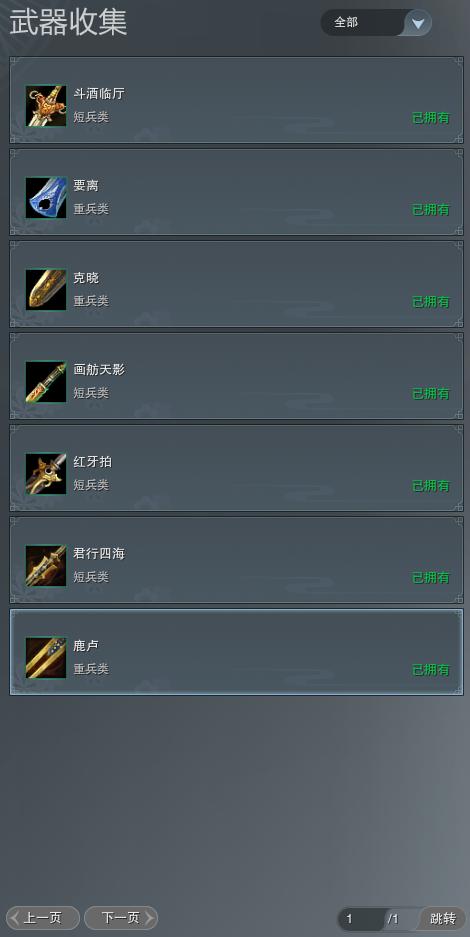Select the 君行四海 weapon name
The width and height of the screenshot is (470, 937).
(99, 554)
